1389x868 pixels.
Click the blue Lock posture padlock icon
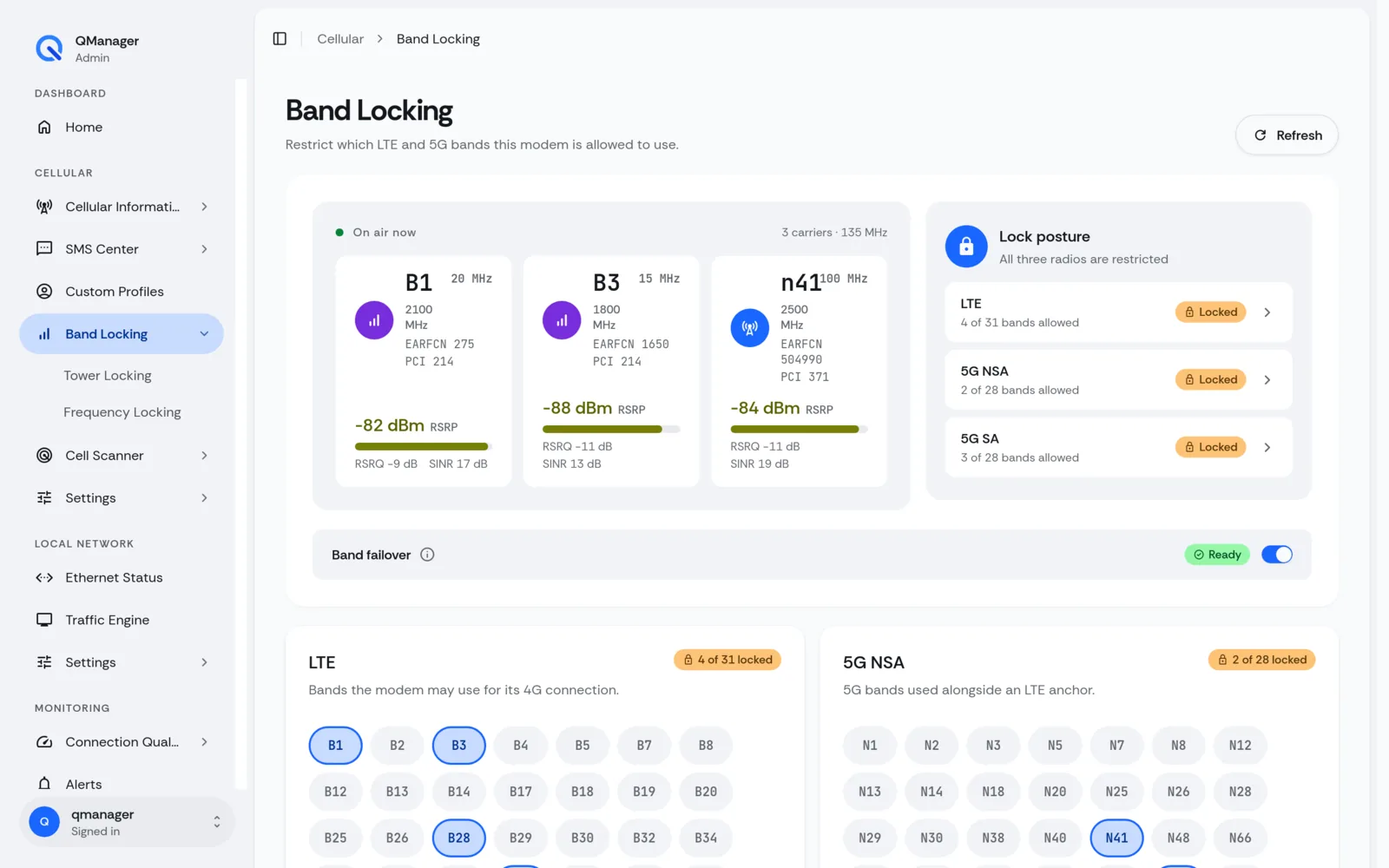point(966,247)
